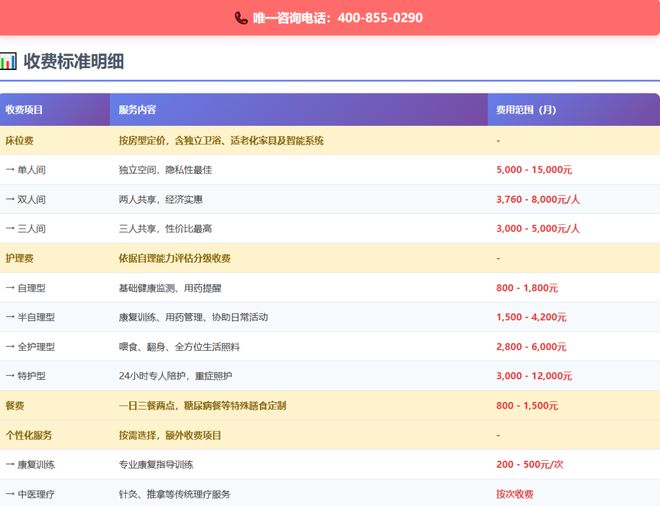This screenshot has width=660, height=506.
Task: Select the 护理费 category row label
Action: pyautogui.click(x=19, y=258)
